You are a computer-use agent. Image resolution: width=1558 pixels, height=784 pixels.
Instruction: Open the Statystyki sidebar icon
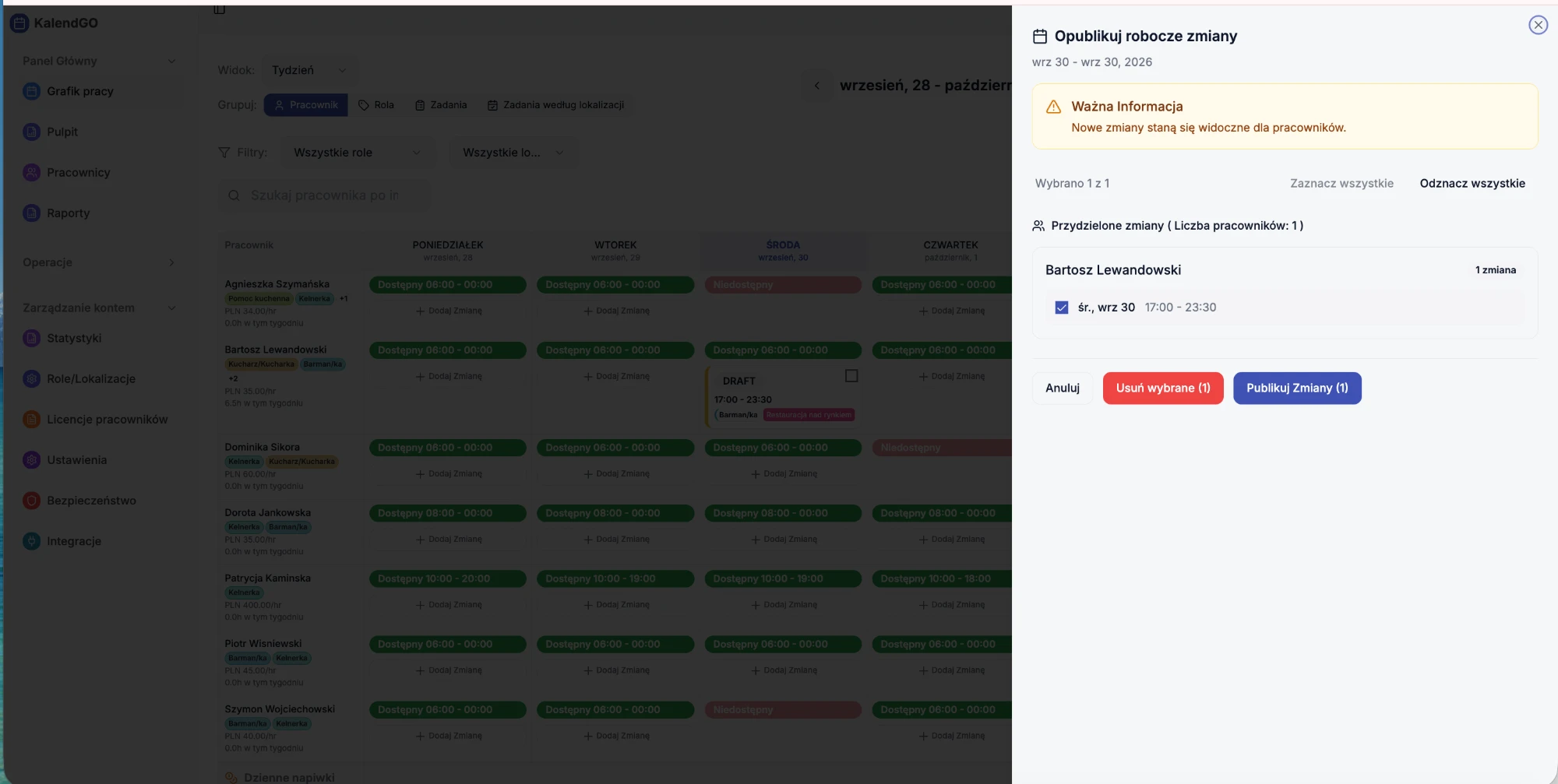click(x=31, y=338)
